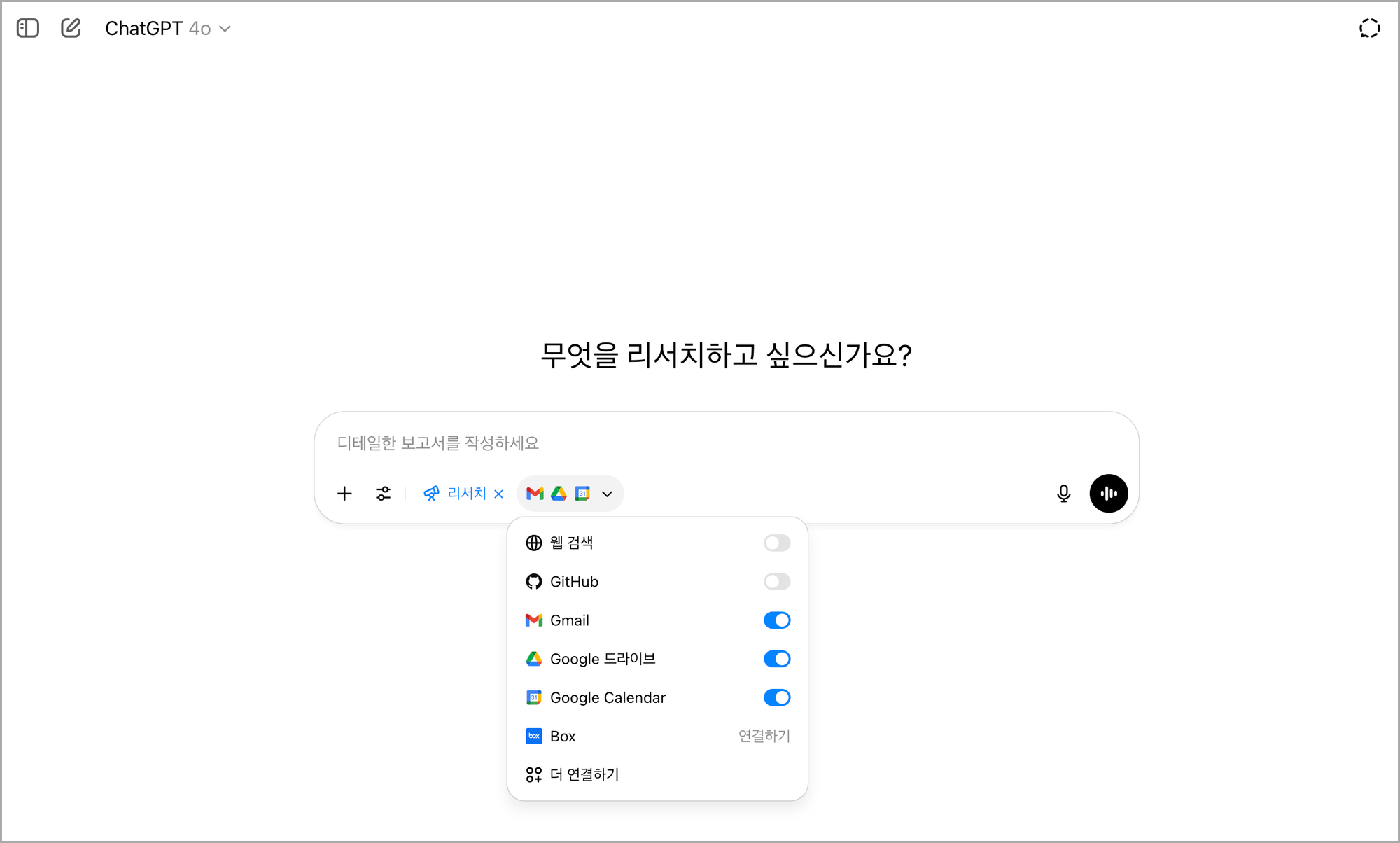
Task: Select the Google Calendar label
Action: 608,698
